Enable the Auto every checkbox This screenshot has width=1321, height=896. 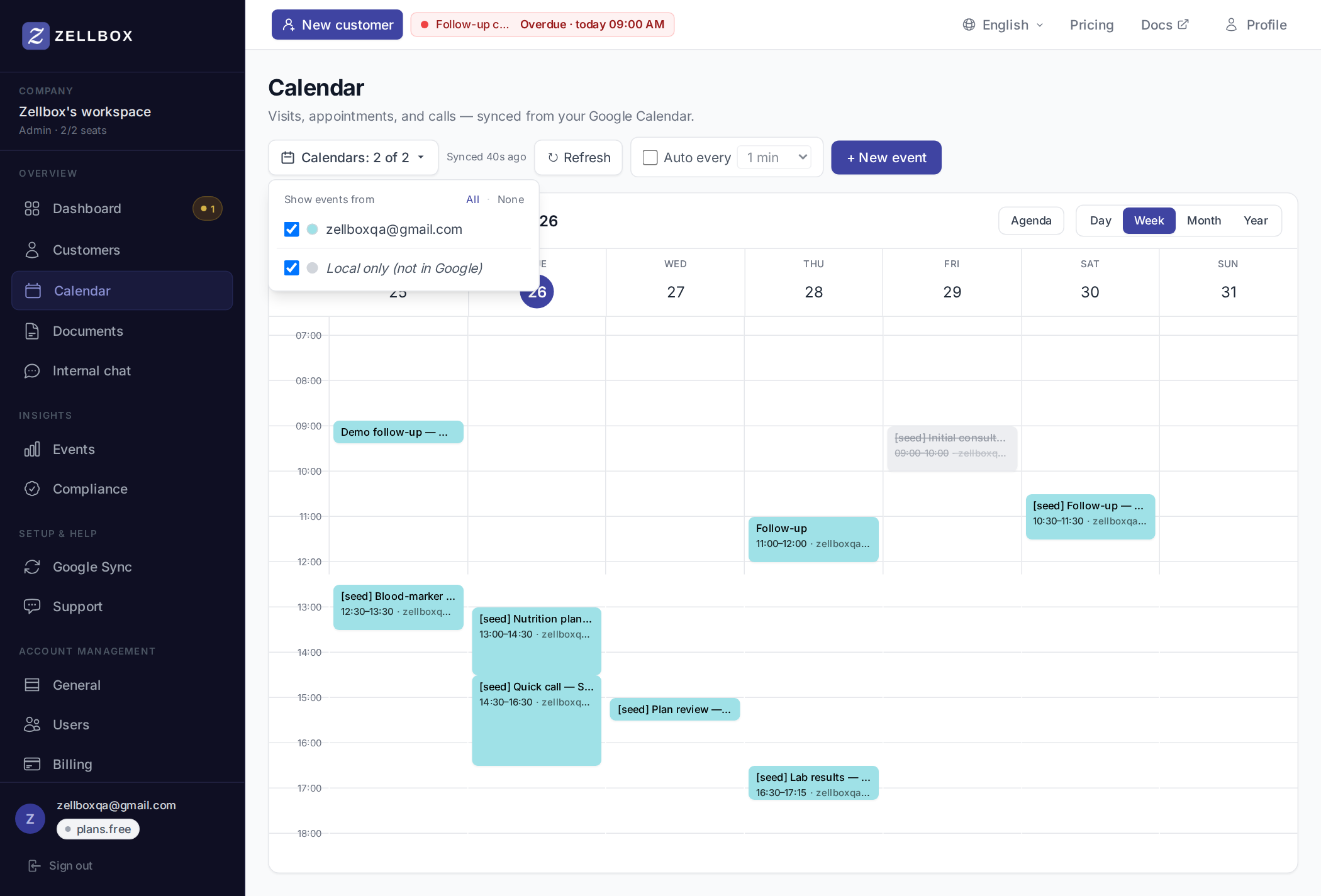[x=650, y=158]
